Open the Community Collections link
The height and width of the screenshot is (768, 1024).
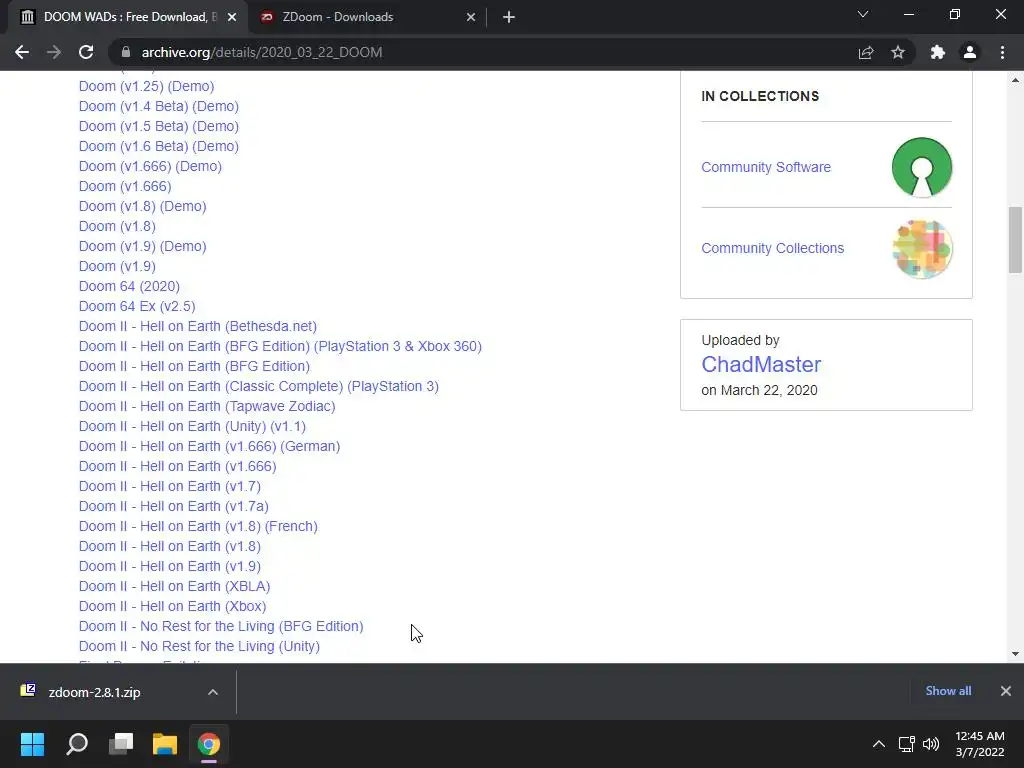coord(773,248)
